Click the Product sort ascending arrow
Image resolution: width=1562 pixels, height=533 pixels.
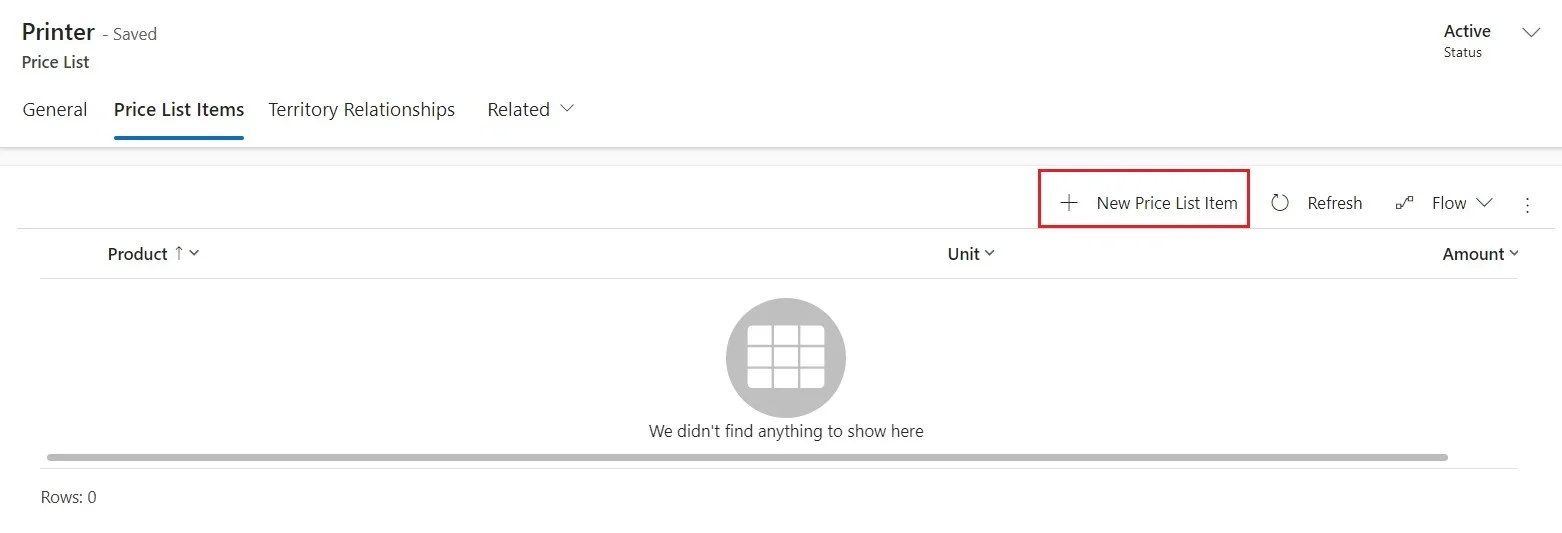pos(179,253)
